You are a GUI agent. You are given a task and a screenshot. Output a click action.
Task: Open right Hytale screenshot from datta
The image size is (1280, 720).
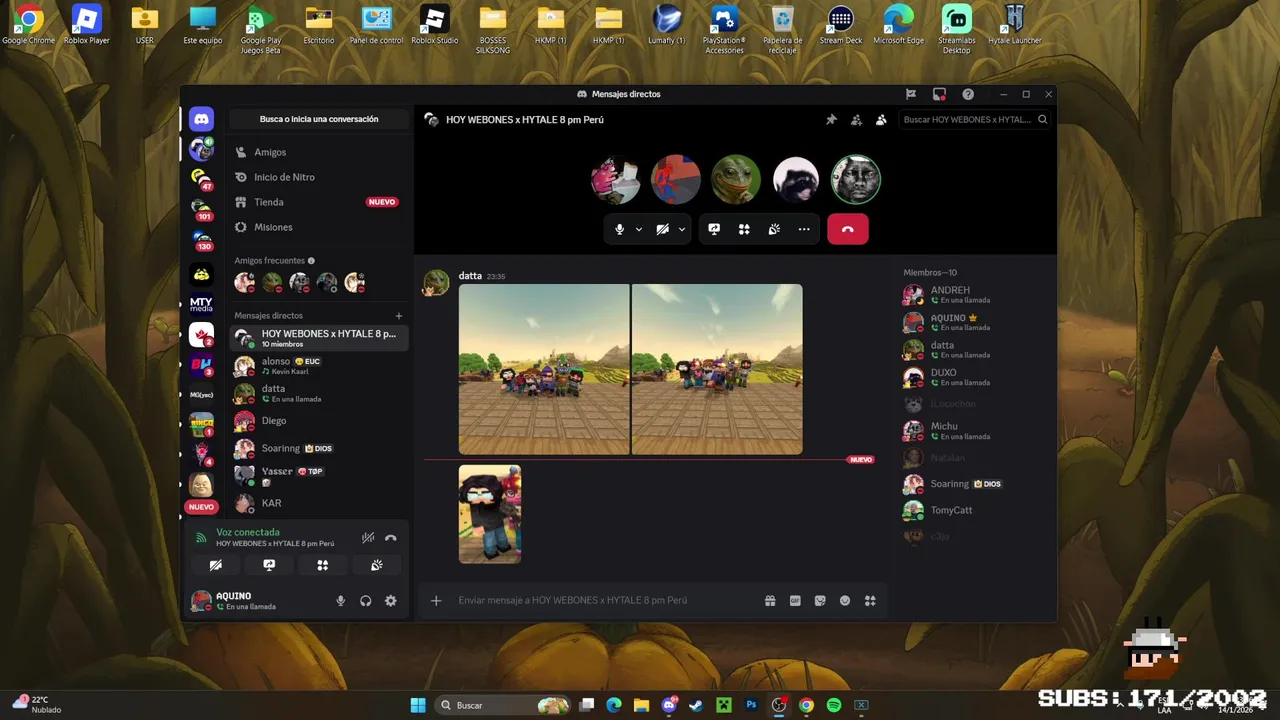point(717,369)
